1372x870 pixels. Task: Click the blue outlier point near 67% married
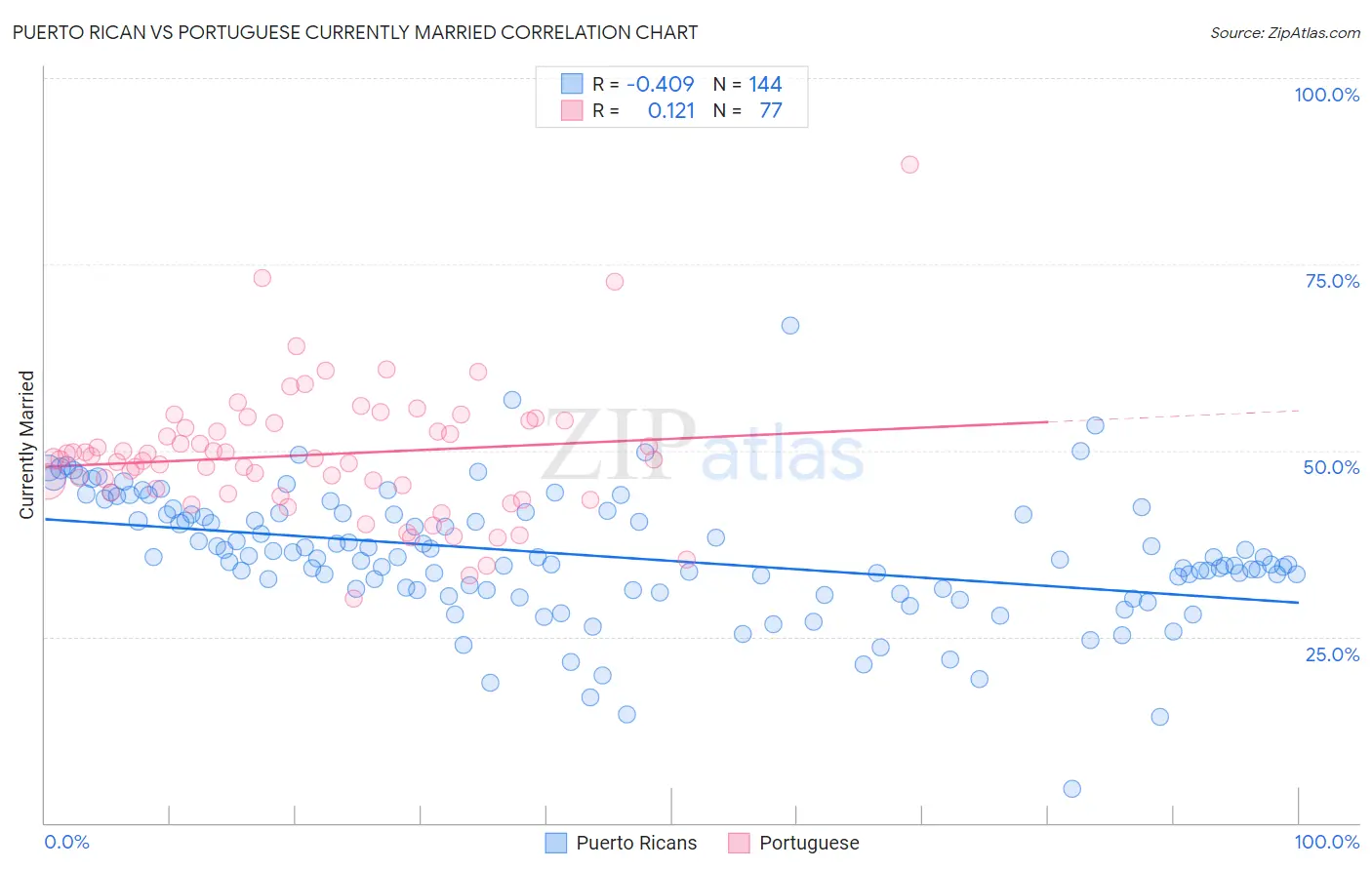pyautogui.click(x=790, y=326)
